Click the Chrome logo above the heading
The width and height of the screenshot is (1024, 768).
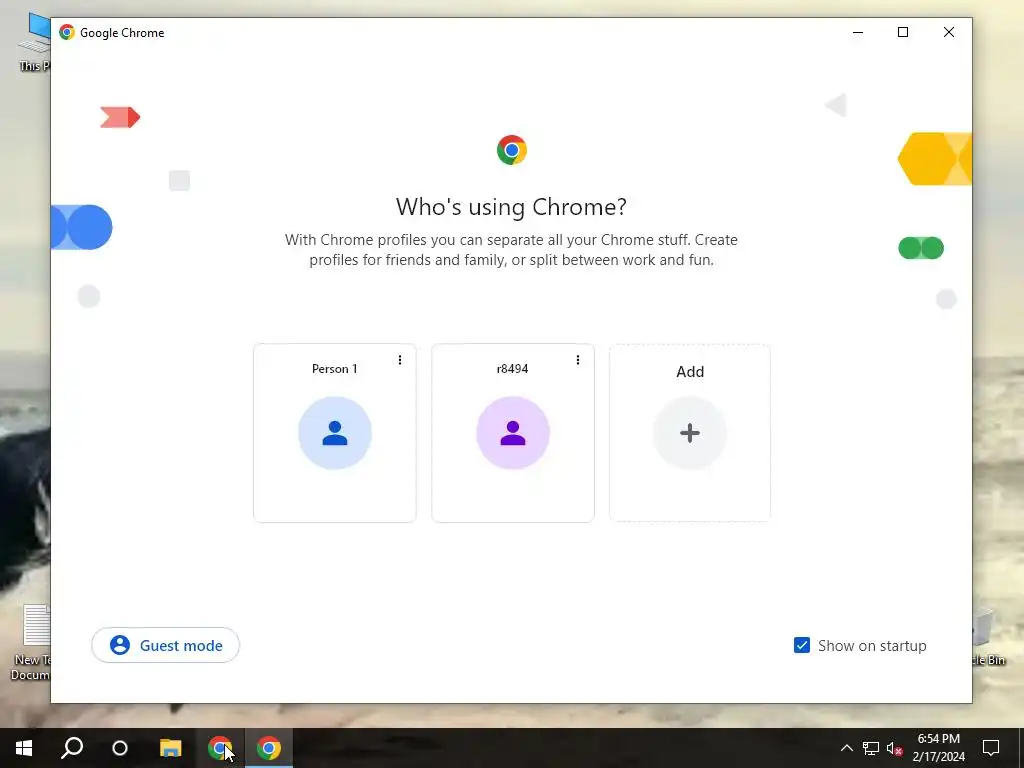coord(511,150)
